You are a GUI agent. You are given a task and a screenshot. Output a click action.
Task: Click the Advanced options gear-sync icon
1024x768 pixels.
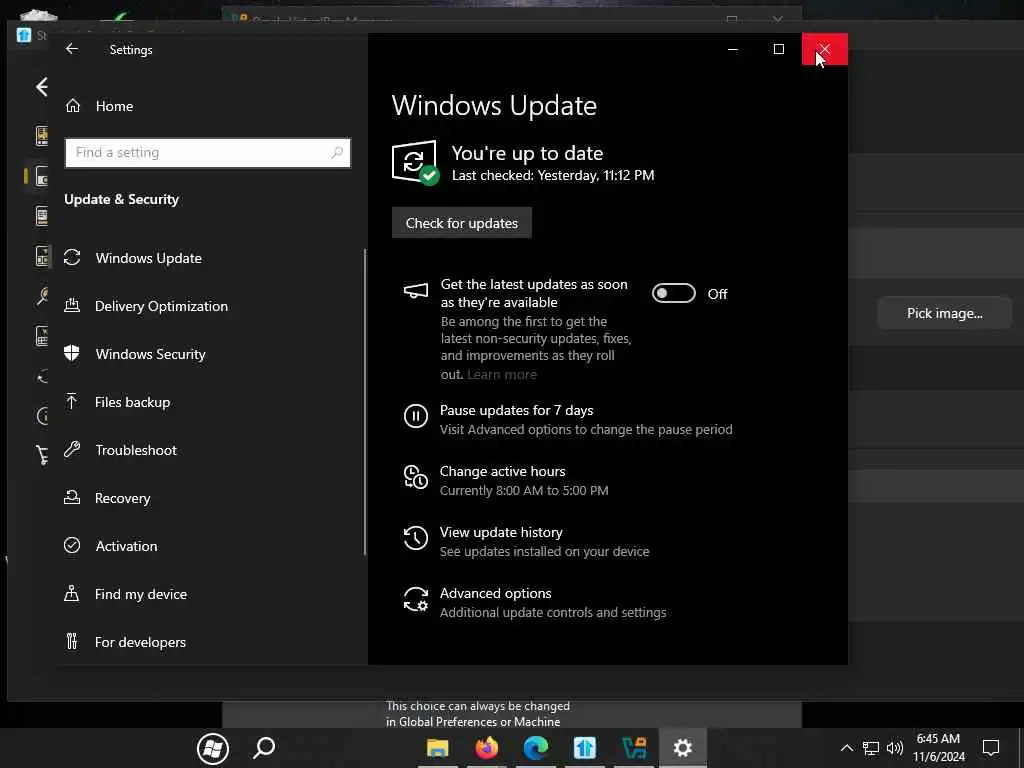tap(416, 599)
